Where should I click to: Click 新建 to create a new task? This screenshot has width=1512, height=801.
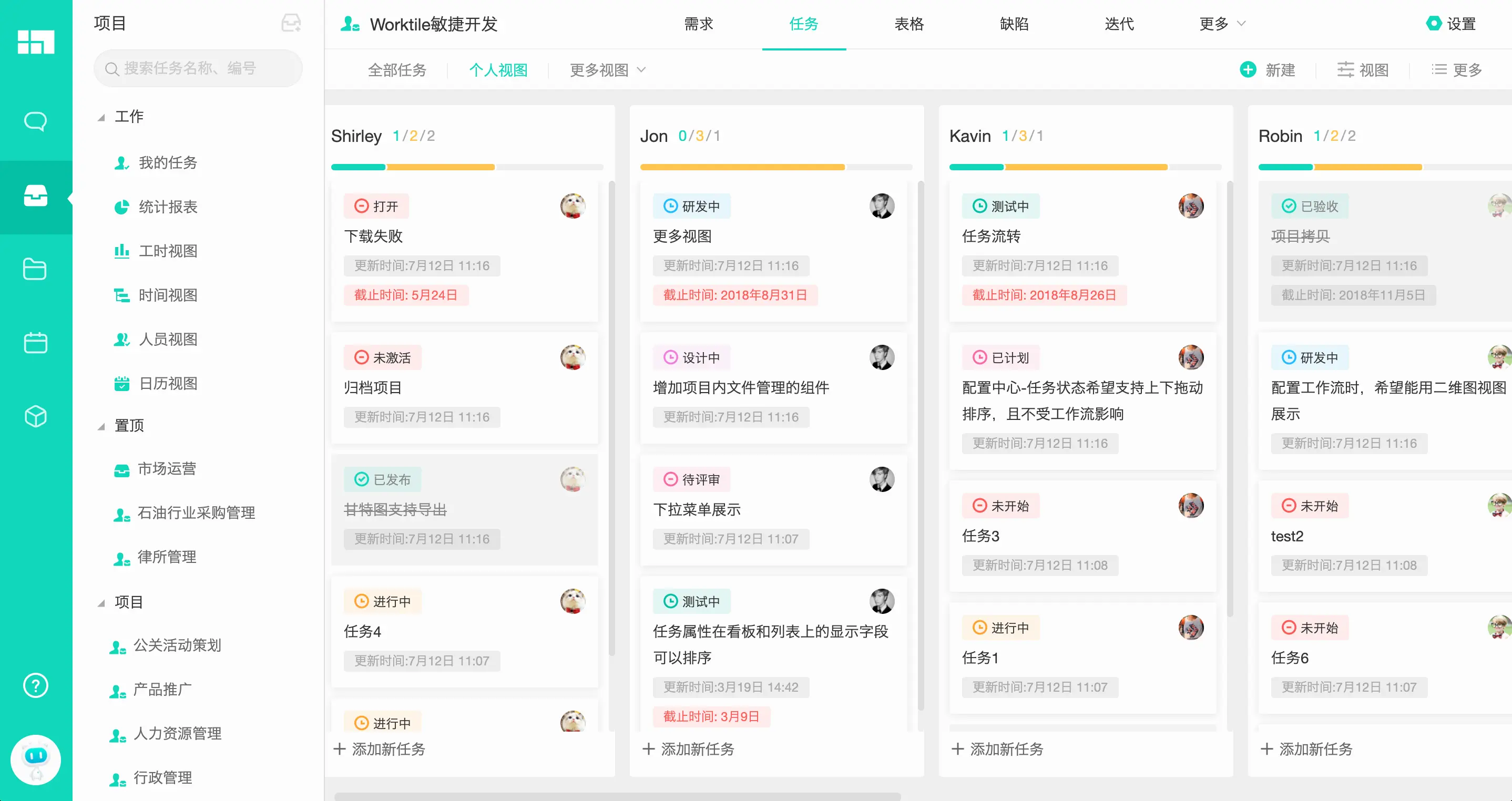(x=1269, y=70)
